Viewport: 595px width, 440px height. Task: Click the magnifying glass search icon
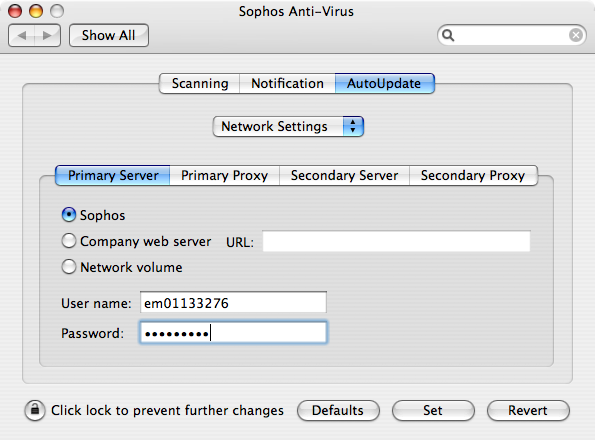(x=448, y=35)
